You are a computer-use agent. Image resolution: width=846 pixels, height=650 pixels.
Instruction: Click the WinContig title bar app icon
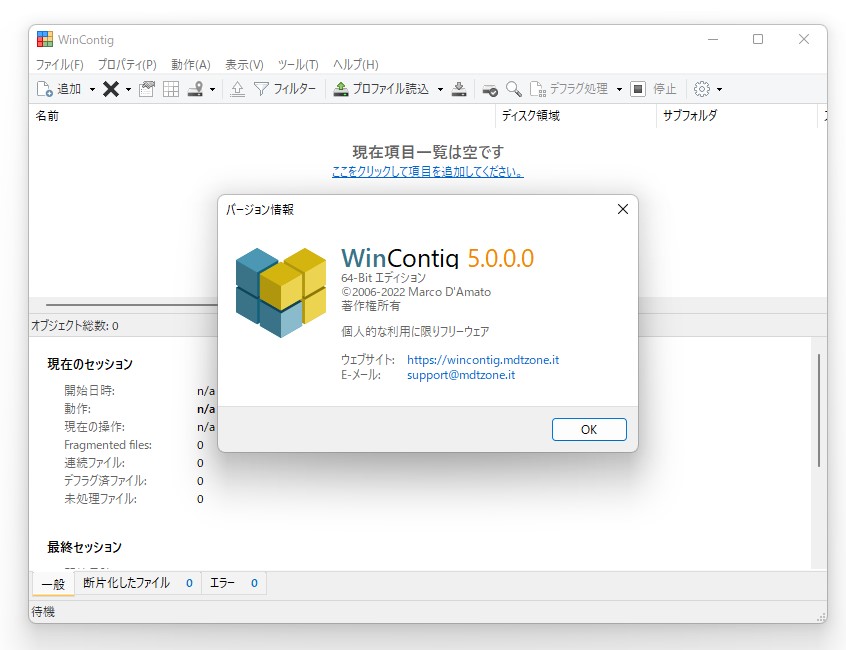pos(45,39)
